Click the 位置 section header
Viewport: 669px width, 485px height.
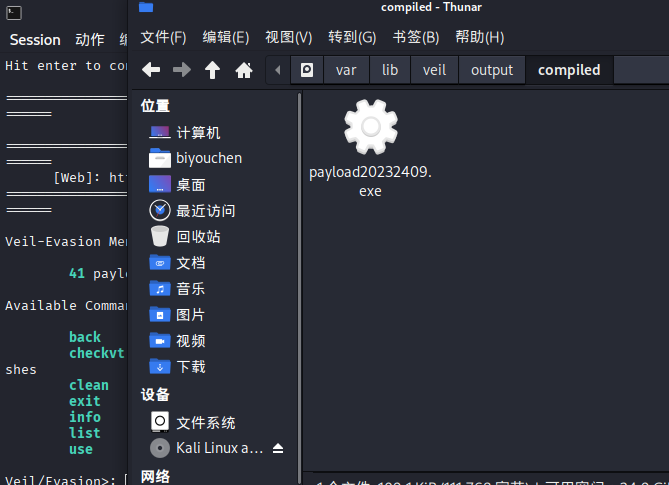155,106
